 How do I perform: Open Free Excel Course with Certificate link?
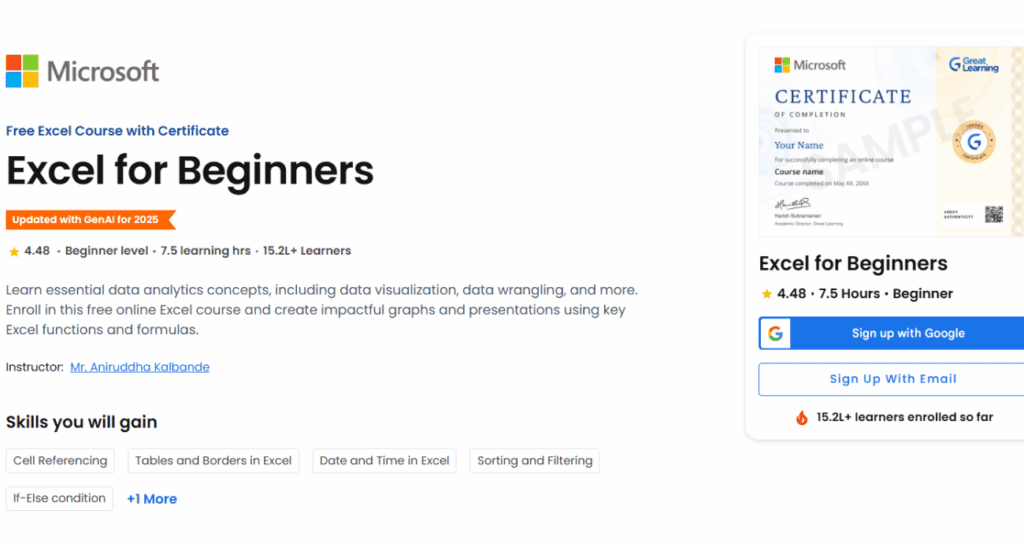[x=117, y=131]
